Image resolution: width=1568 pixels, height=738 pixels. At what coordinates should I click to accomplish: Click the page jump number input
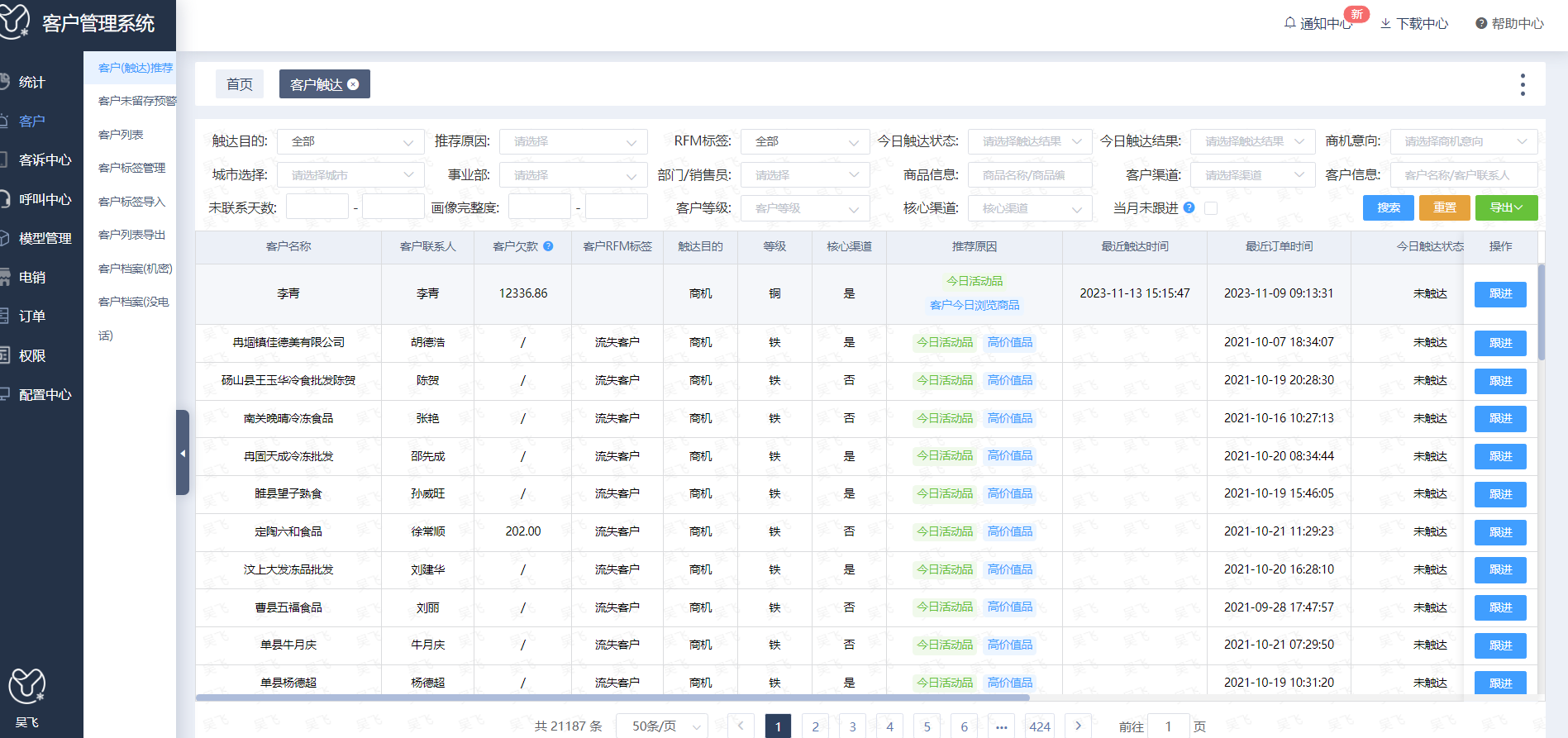pos(1169,726)
